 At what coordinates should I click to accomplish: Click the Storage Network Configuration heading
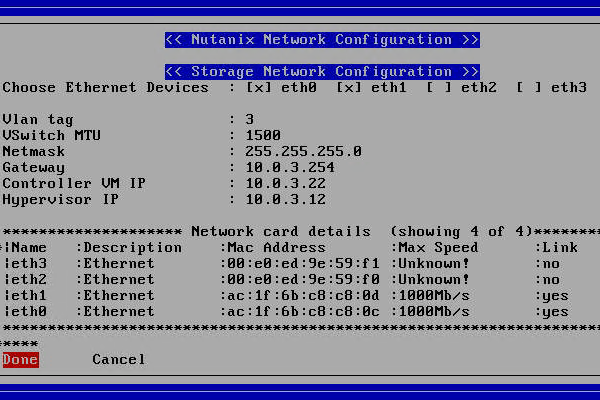point(322,72)
